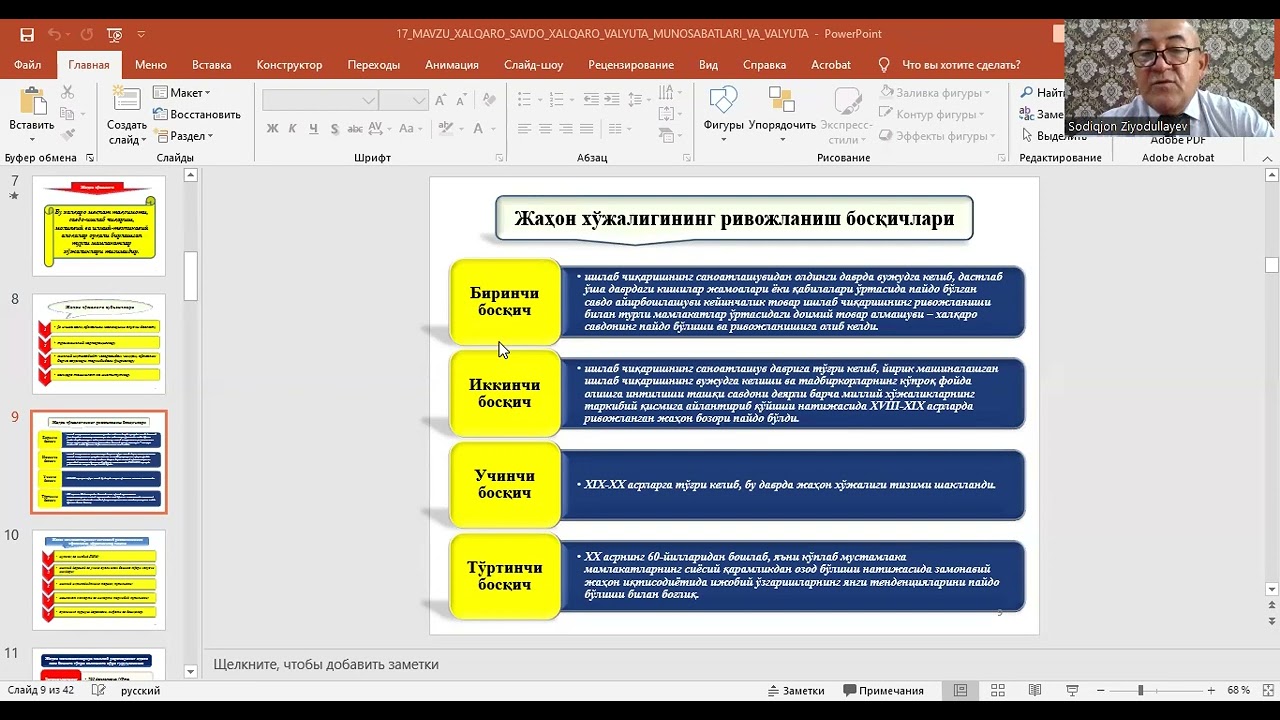Cut selection with the scissors icon
This screenshot has height=720, width=1280.
click(68, 92)
